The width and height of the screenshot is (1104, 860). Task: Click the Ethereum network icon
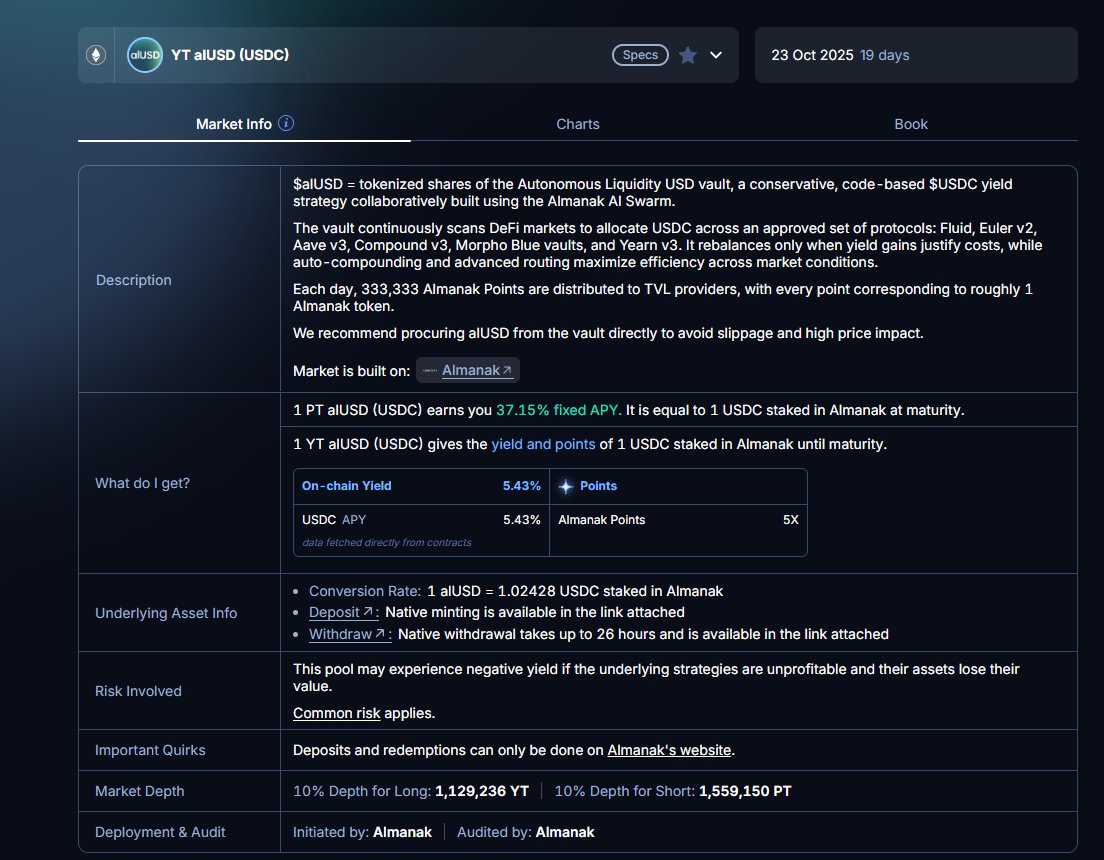point(96,55)
